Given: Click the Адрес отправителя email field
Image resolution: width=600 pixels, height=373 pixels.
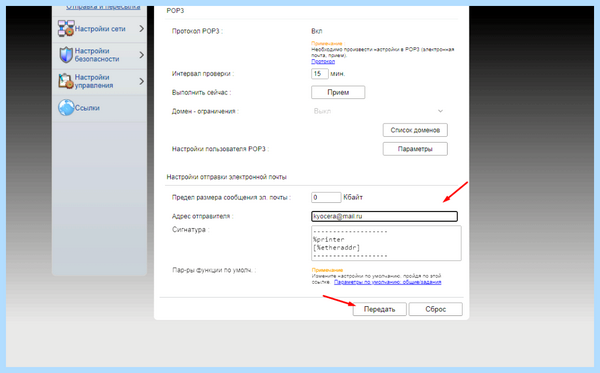Looking at the screenshot, I should point(385,217).
